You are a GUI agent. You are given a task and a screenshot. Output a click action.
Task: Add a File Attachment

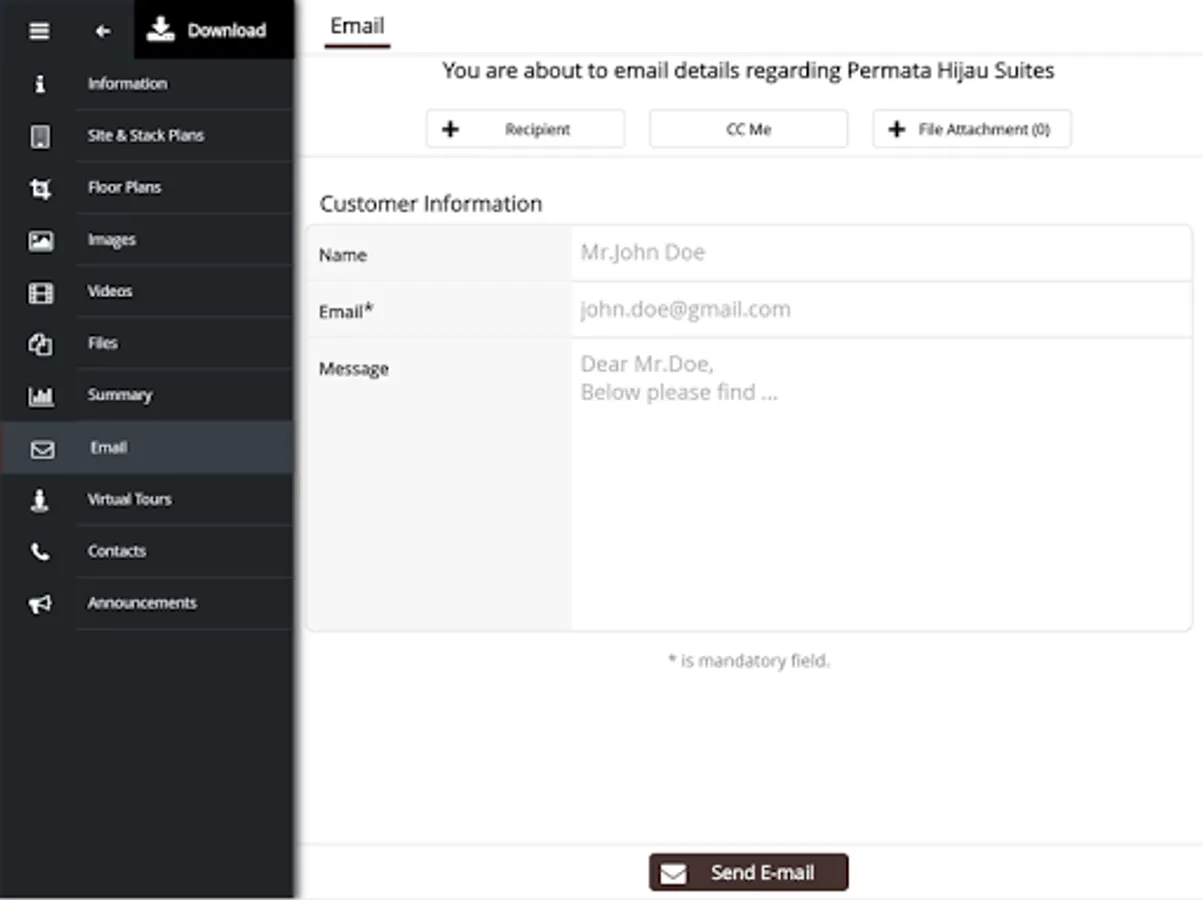tap(971, 129)
